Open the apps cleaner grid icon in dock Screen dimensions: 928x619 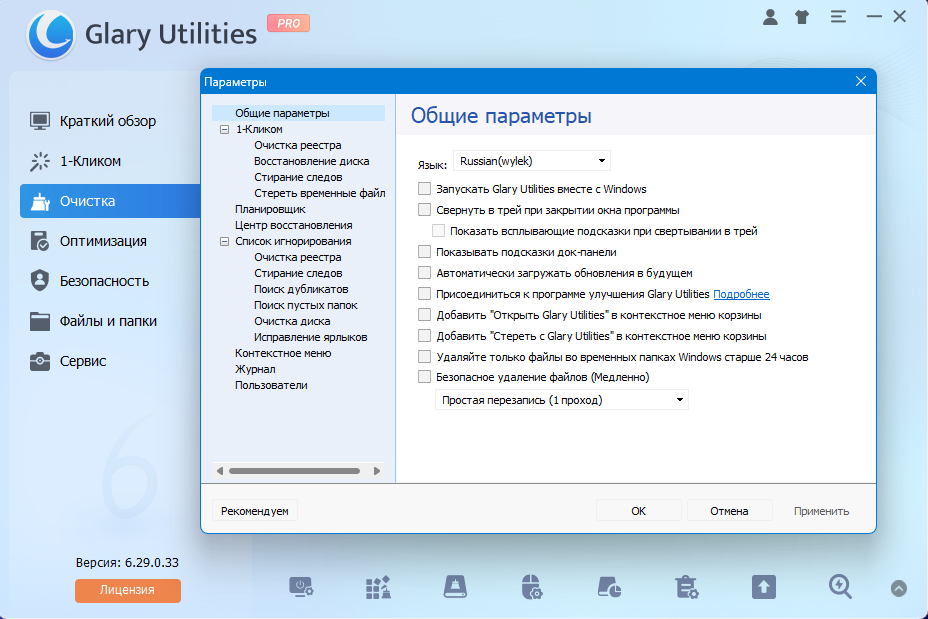coord(378,588)
